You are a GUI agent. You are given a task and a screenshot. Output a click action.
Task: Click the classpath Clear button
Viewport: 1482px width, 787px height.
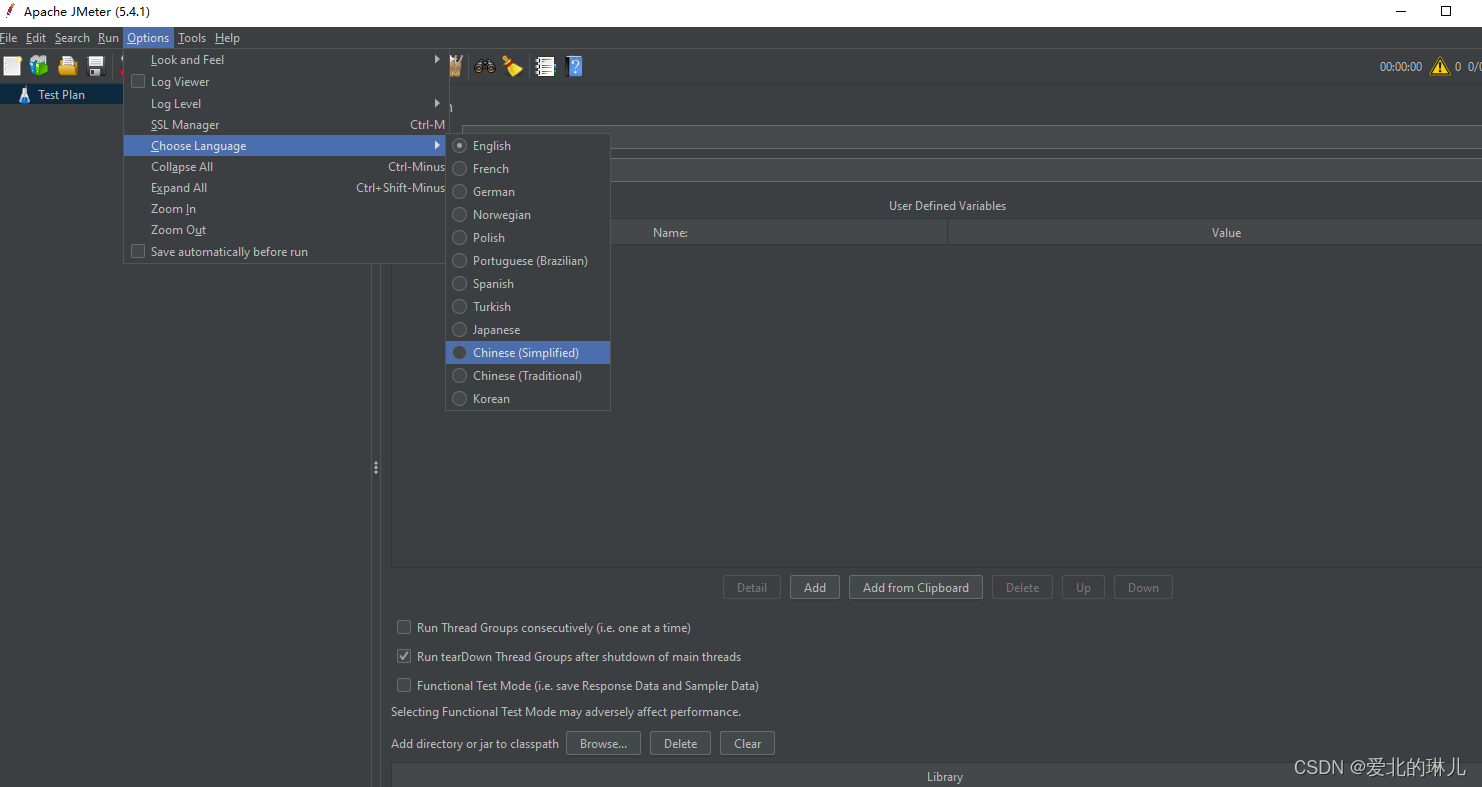point(747,743)
